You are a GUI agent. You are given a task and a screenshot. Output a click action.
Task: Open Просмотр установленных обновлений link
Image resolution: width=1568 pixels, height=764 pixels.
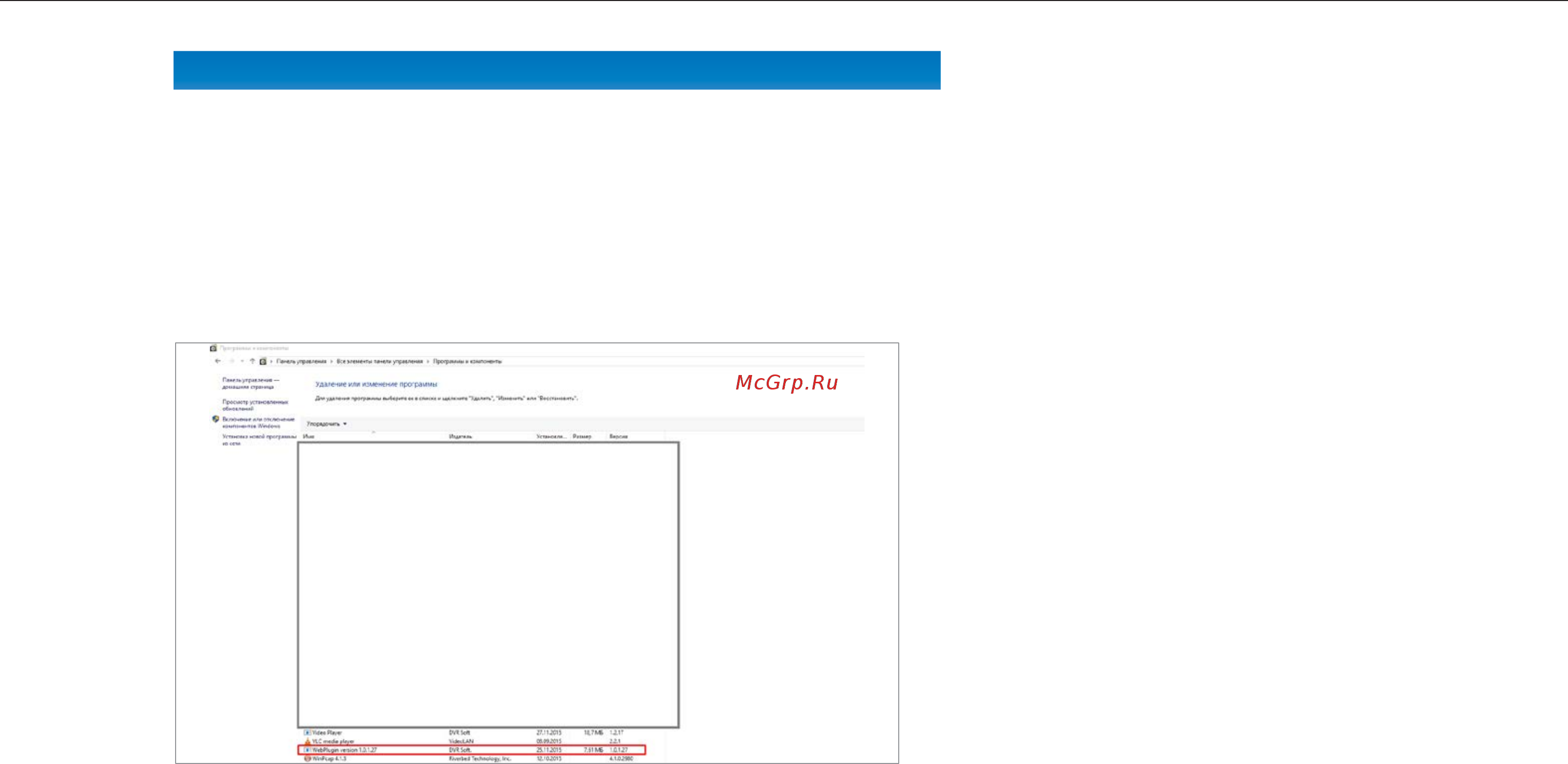tap(255, 405)
